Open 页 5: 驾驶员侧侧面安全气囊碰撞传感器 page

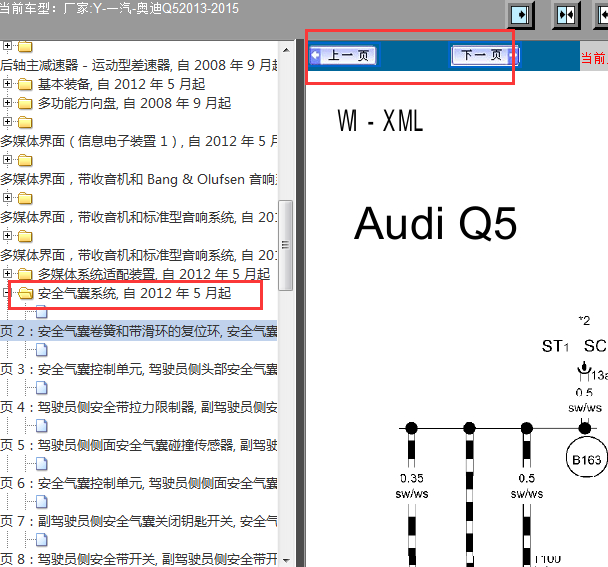pyautogui.click(x=138, y=445)
